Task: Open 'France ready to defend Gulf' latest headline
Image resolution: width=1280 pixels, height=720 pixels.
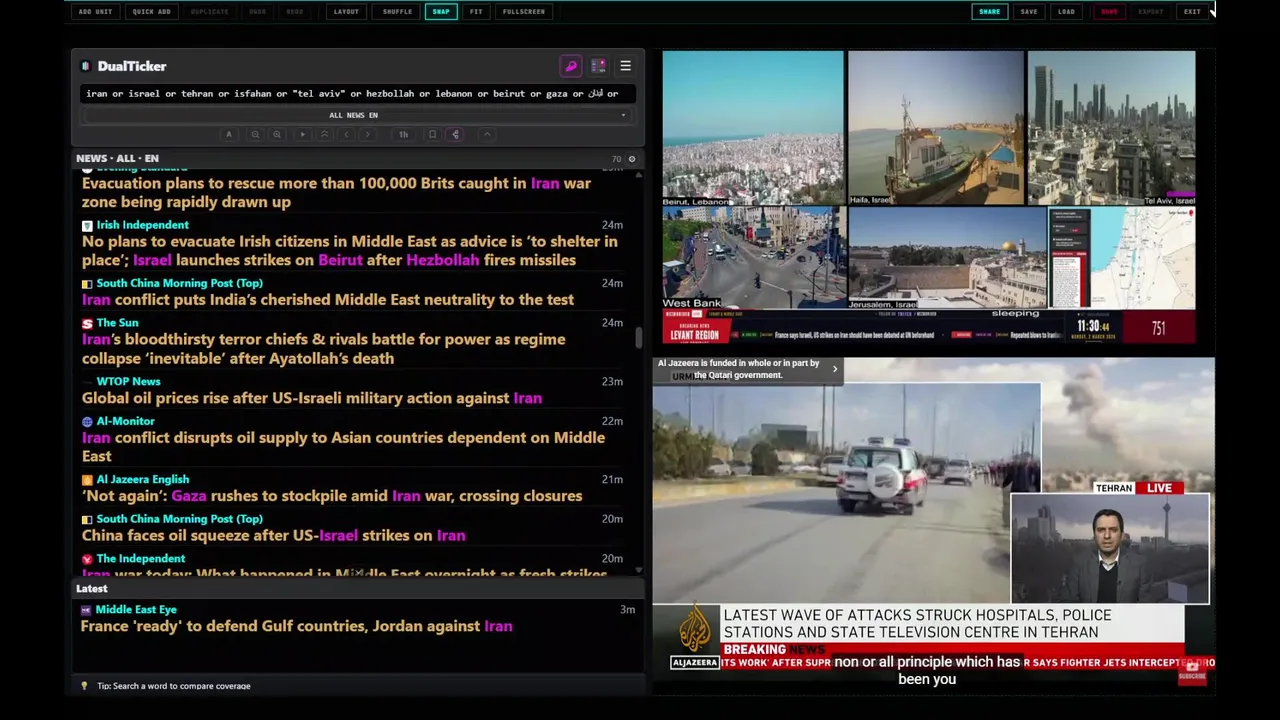Action: [x=296, y=626]
